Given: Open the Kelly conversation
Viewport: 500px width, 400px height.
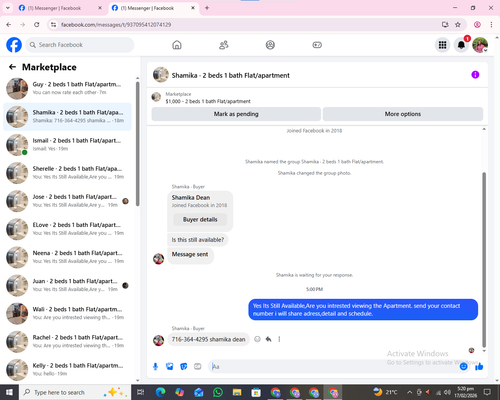Looking at the screenshot, I should 67,369.
